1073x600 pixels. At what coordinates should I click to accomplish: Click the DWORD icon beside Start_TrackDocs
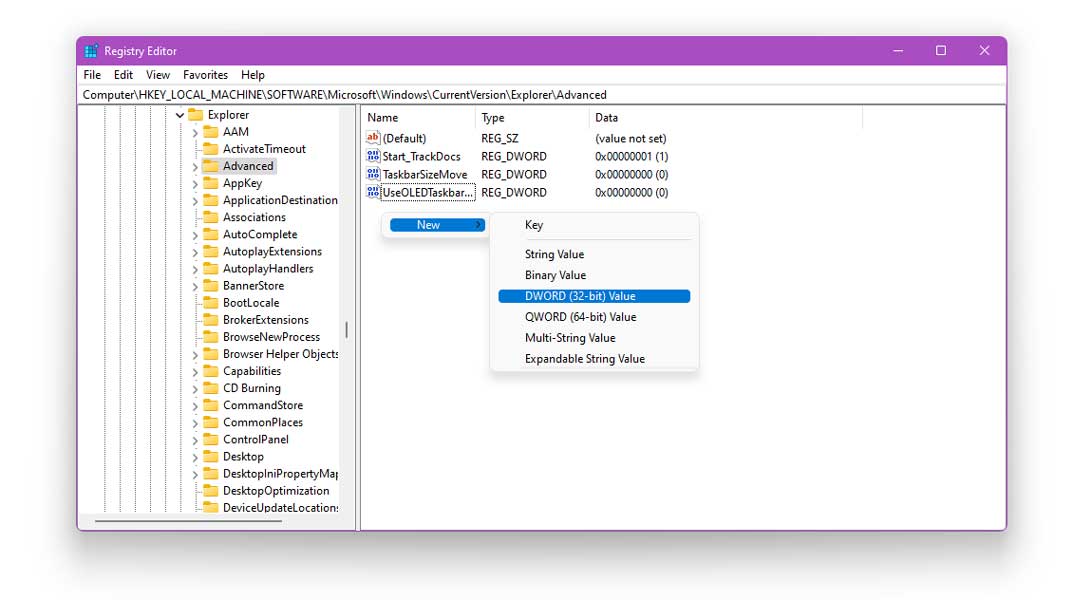[x=372, y=156]
